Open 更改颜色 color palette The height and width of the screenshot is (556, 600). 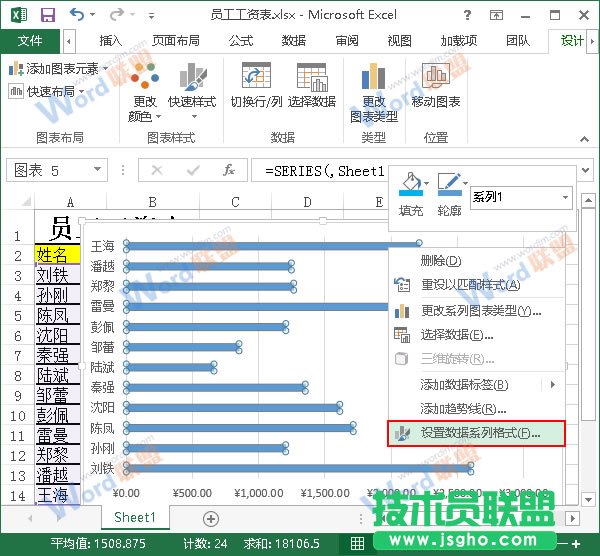pos(144,92)
